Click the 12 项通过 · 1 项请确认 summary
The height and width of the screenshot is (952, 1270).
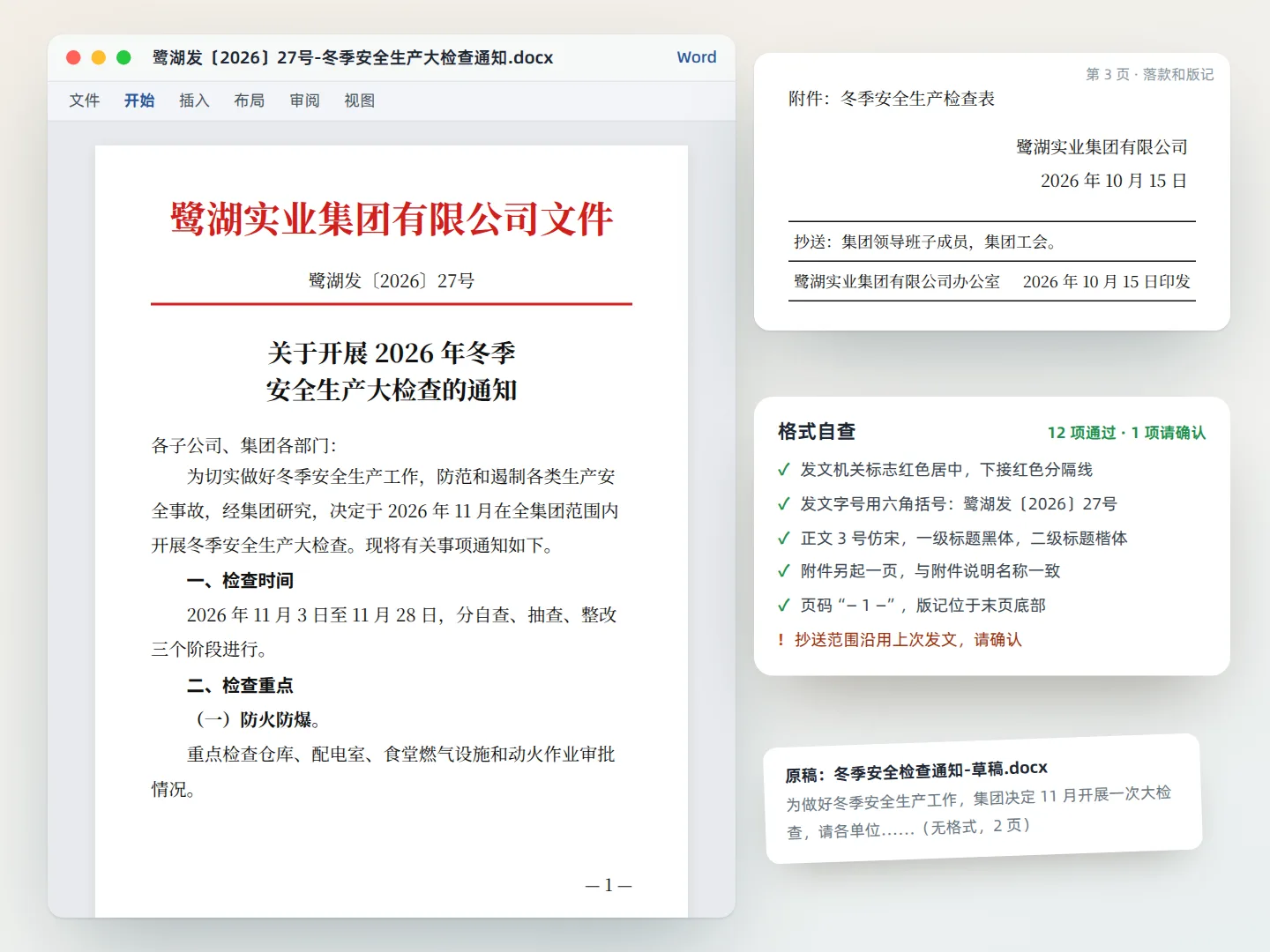point(1126,433)
